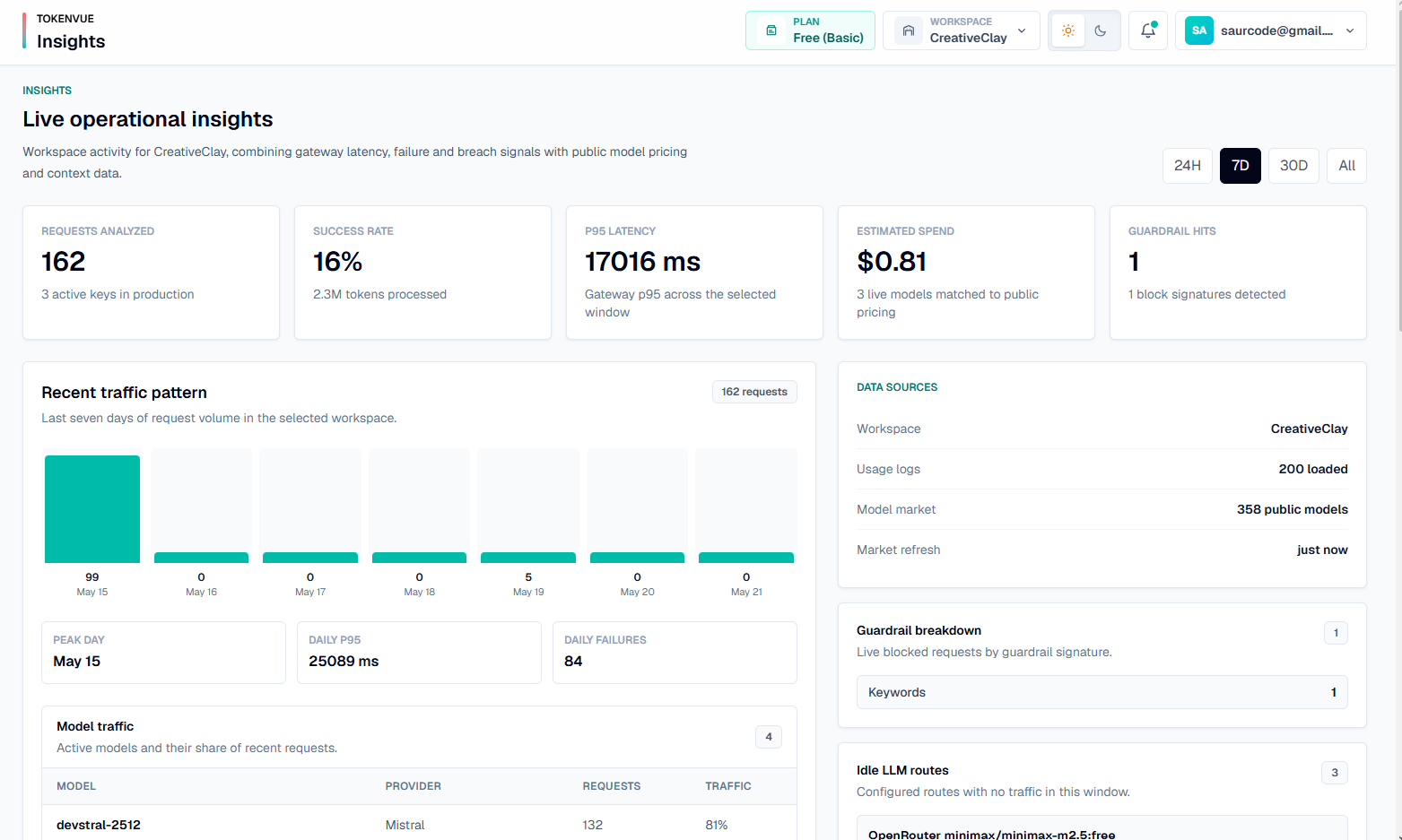Viewport: 1402px width, 840px height.
Task: Select the May 17 traffic bar
Action: pyautogui.click(x=310, y=558)
